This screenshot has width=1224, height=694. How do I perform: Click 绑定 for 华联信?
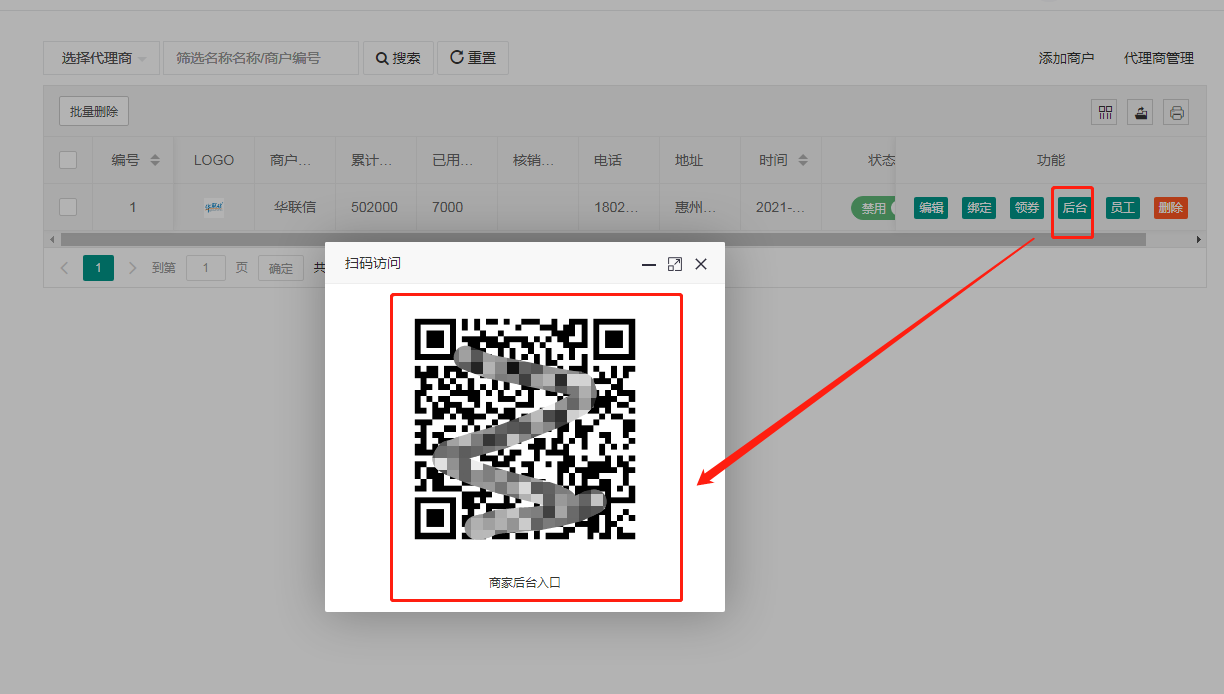[x=979, y=208]
